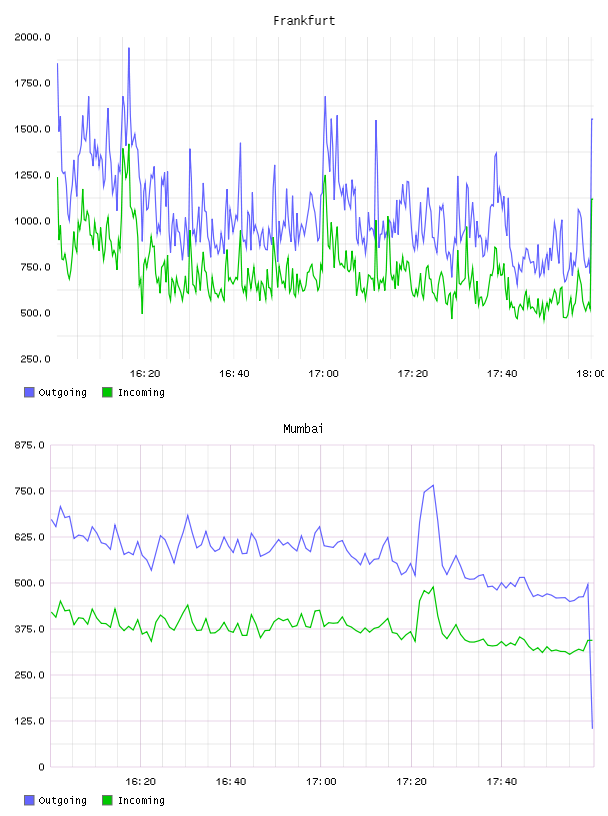
Task: Click the highest outgoing peak in Frankfurt chart
Action: [x=129, y=48]
